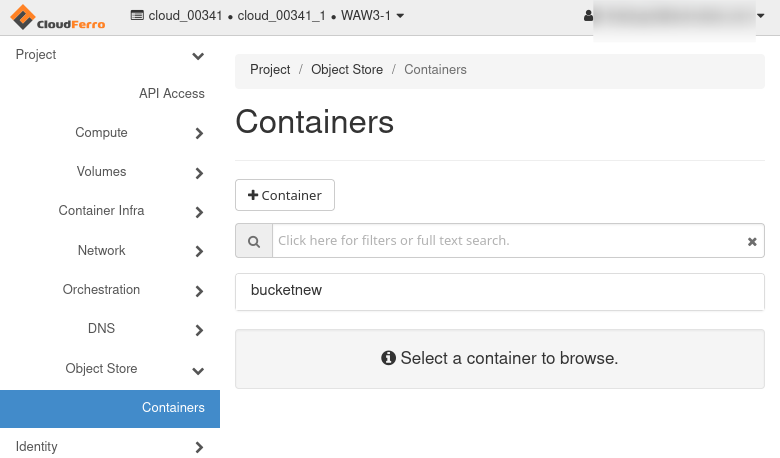Expand the Orchestration section chevron

(199, 291)
